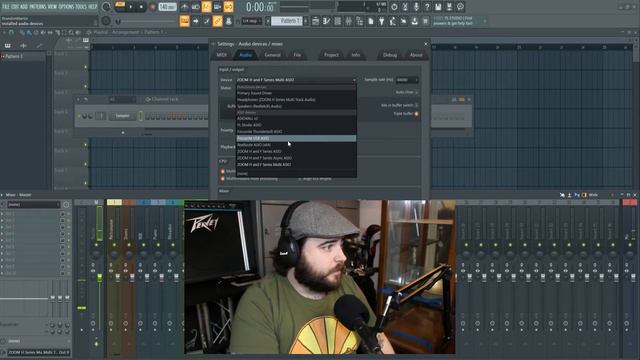Click the cloud content icon in toolbar
Image resolution: width=640 pixels, height=360 pixels.
(415, 21)
